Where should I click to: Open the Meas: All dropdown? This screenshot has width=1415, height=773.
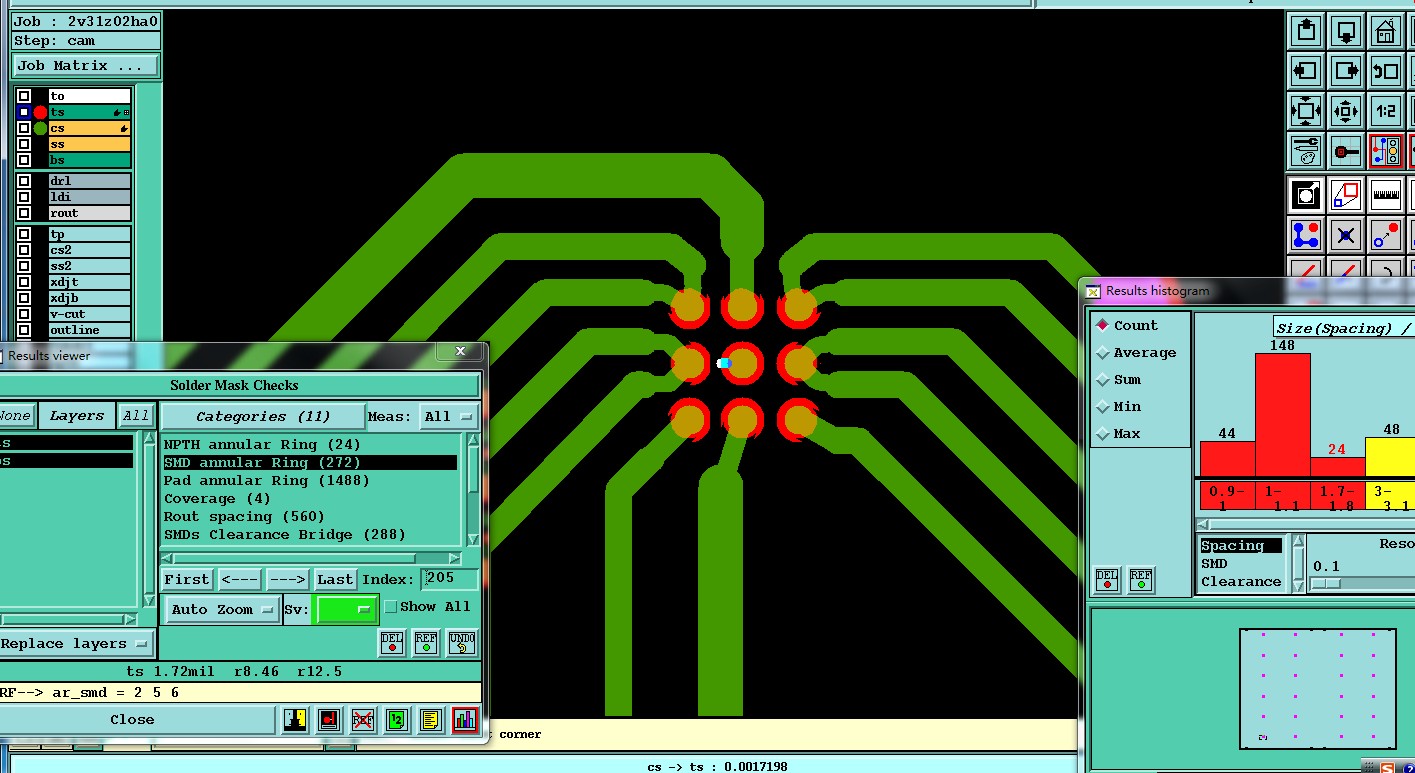[x=450, y=416]
